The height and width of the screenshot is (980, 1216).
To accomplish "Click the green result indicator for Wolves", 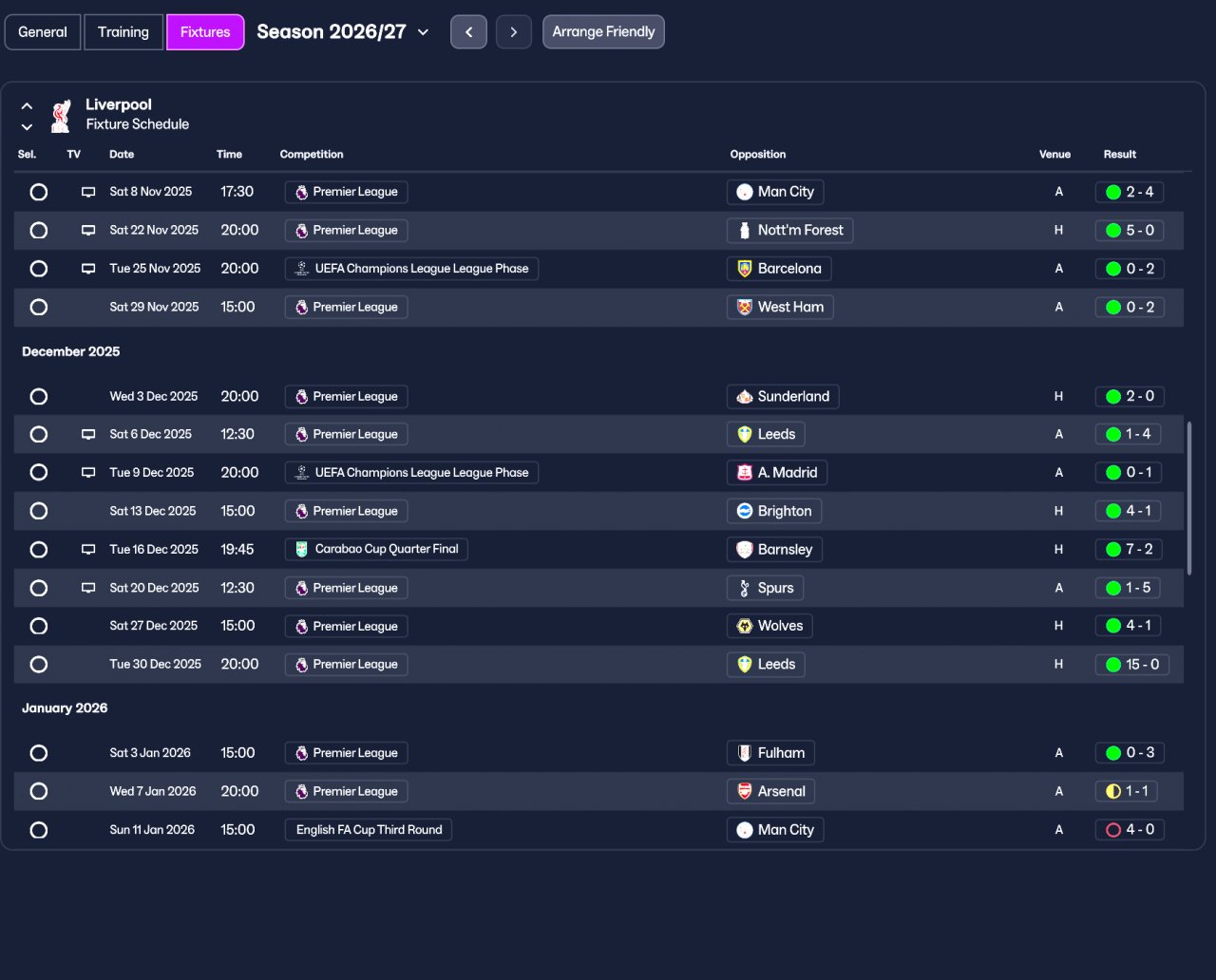I will coord(1113,626).
